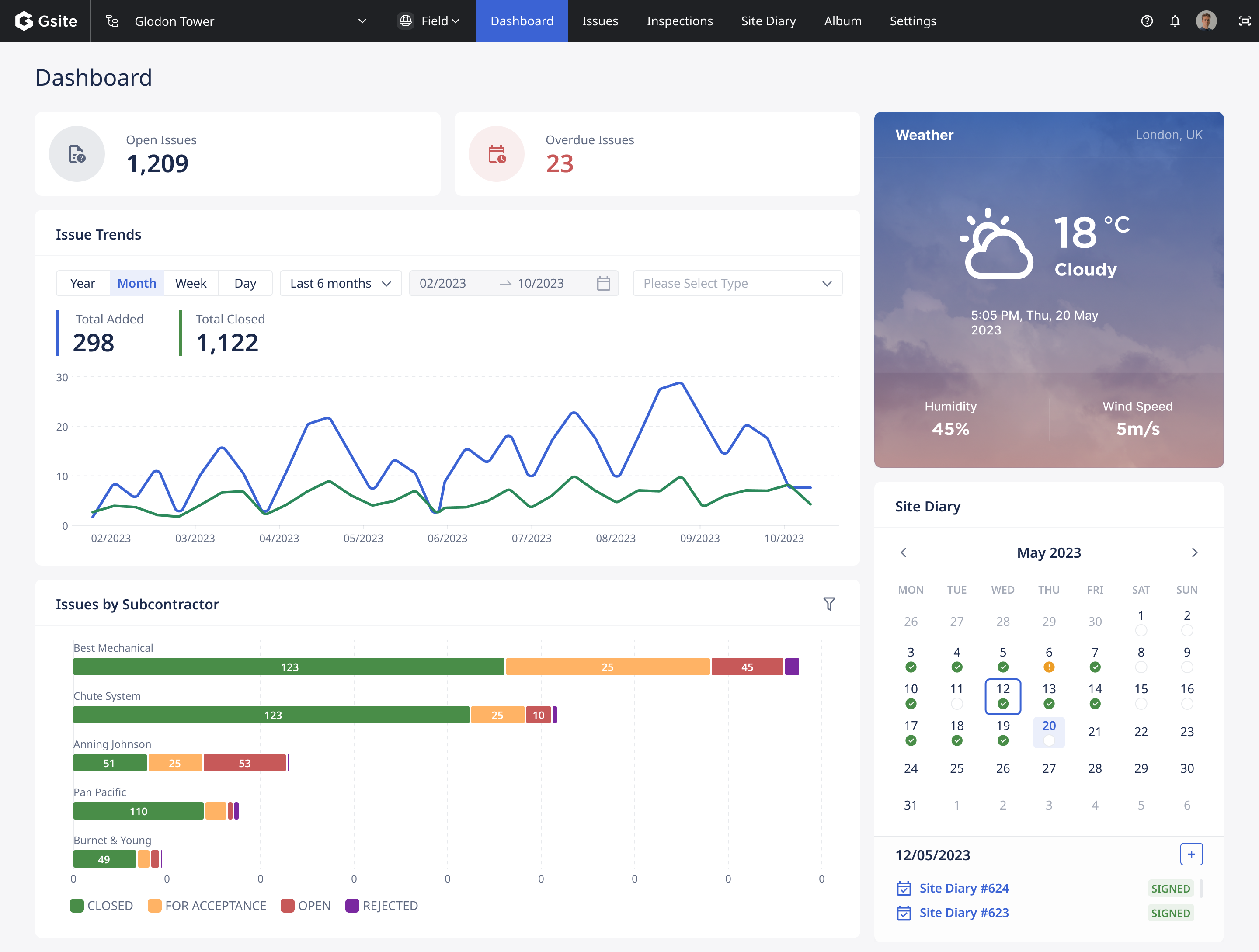Click the Gsite logo

pos(46,21)
